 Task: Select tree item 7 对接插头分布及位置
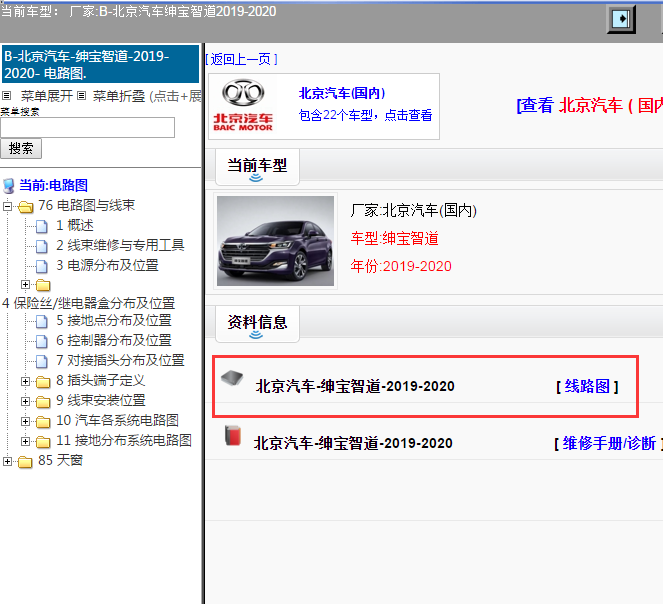pyautogui.click(x=120, y=360)
